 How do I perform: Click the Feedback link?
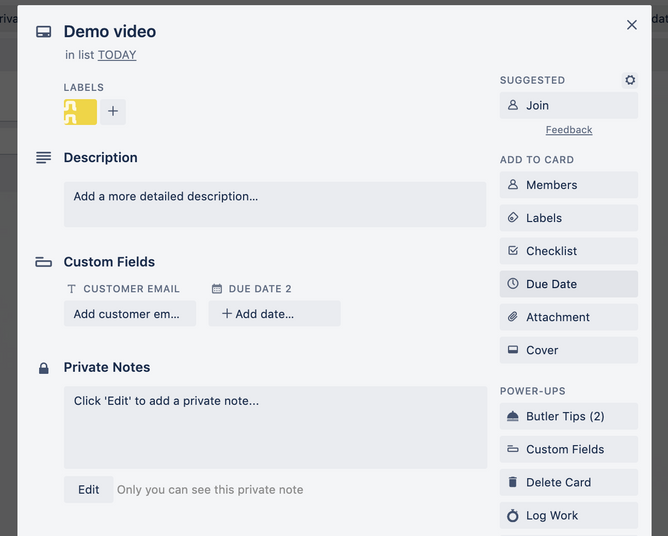tap(569, 130)
